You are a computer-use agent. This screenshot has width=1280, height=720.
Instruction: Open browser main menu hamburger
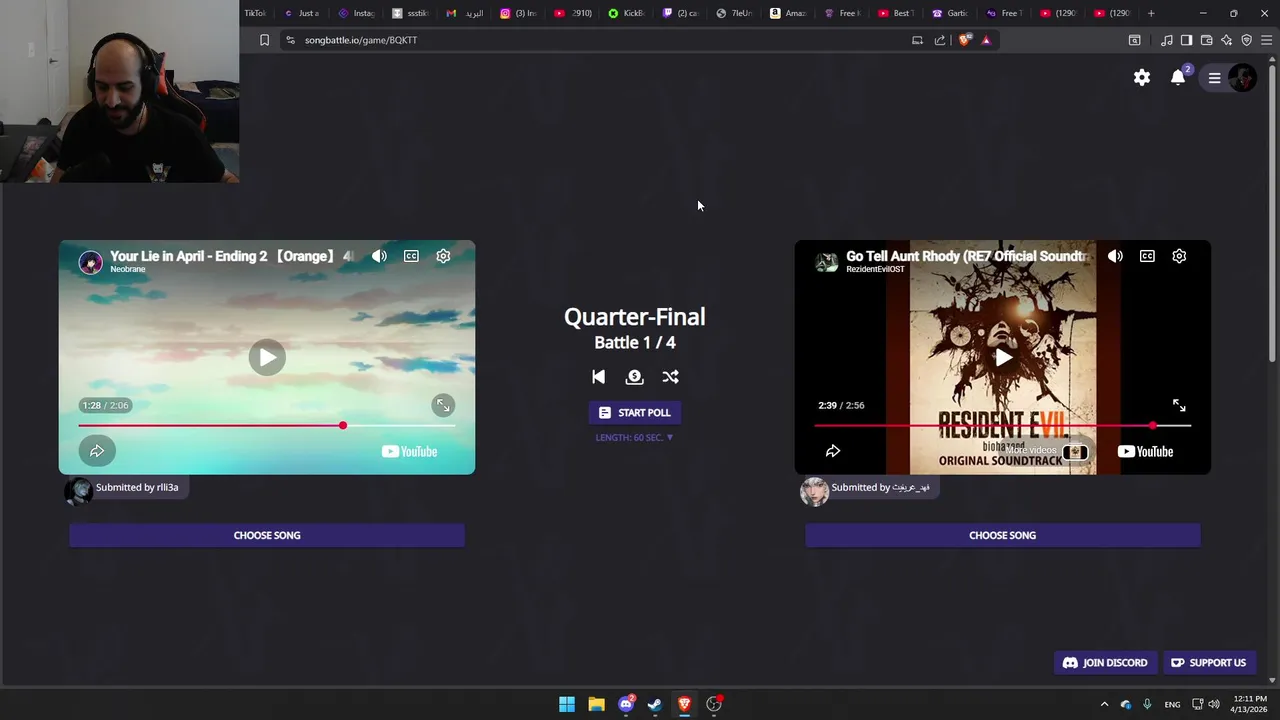click(1267, 40)
